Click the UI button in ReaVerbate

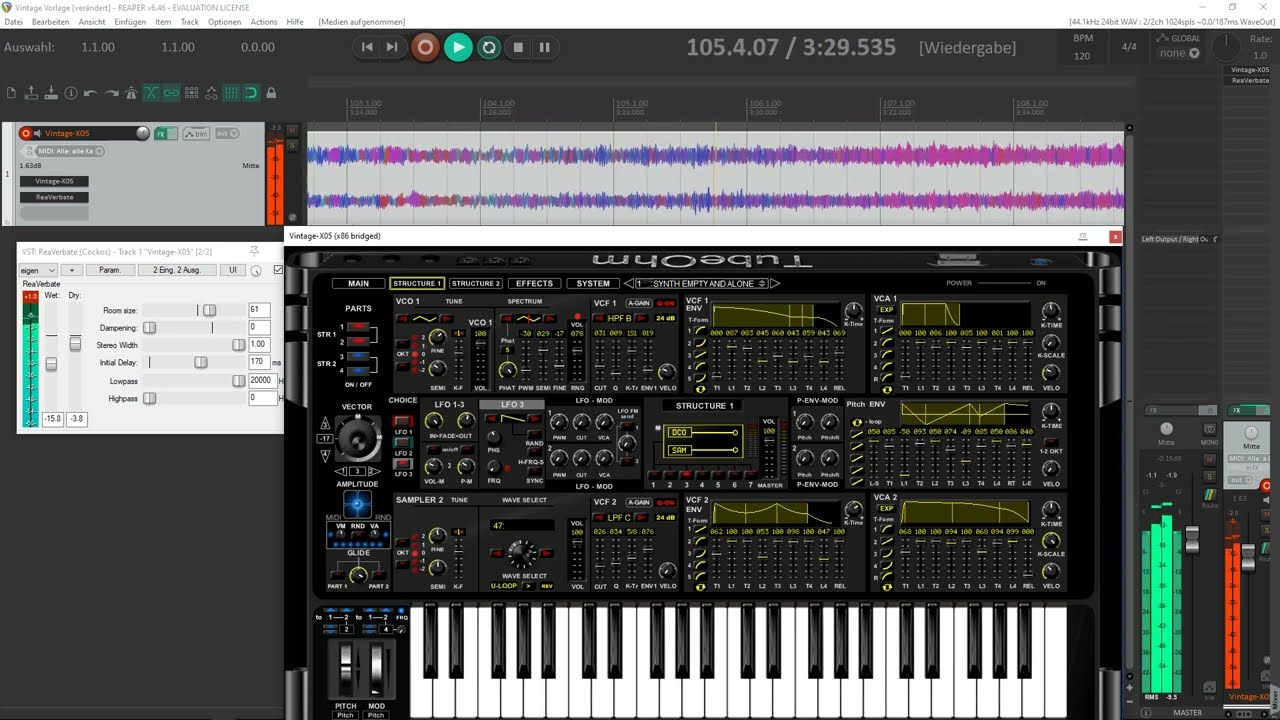(x=232, y=270)
